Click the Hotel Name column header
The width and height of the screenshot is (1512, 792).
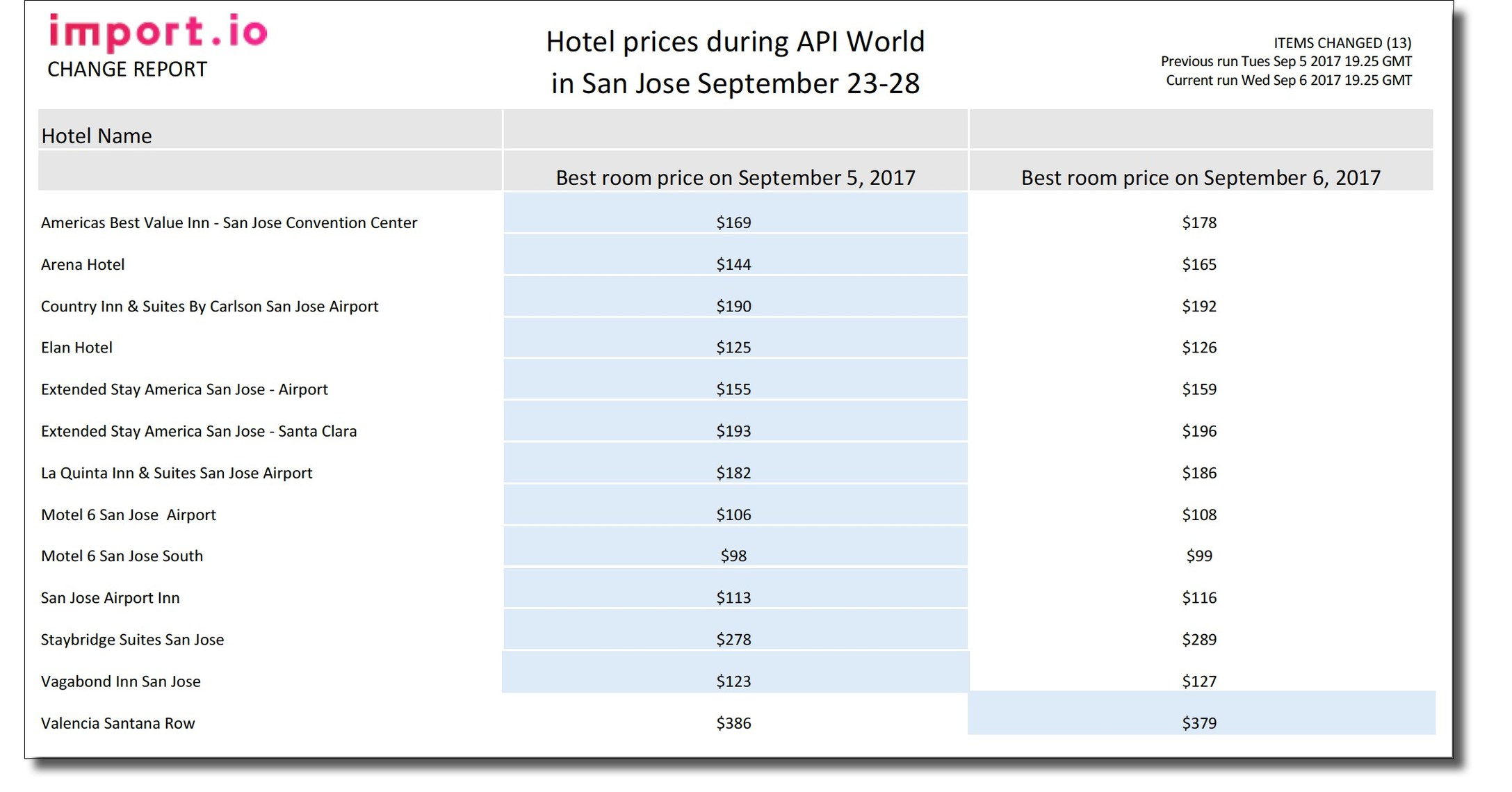click(97, 136)
